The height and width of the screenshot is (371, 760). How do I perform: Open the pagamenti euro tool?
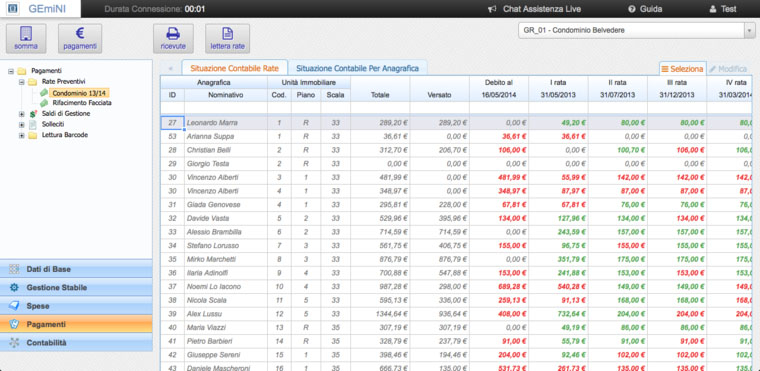(x=80, y=38)
